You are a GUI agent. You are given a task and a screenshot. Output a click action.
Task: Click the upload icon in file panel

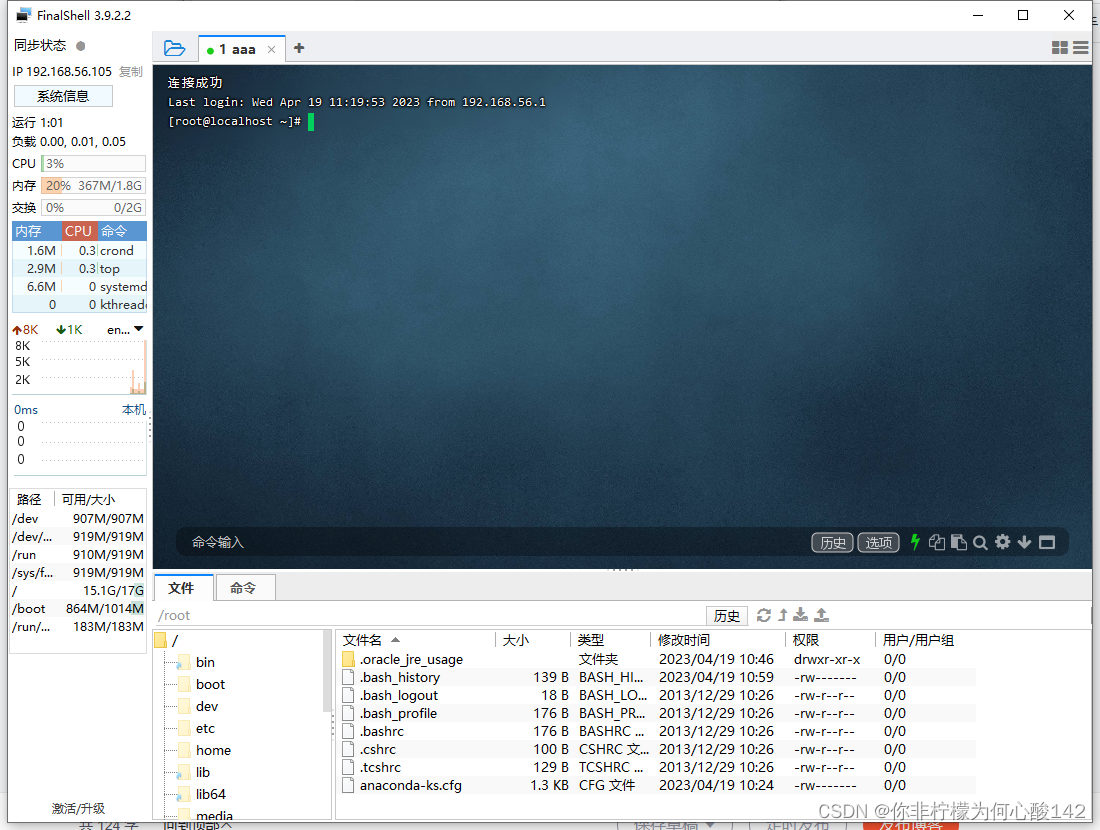[x=822, y=615]
